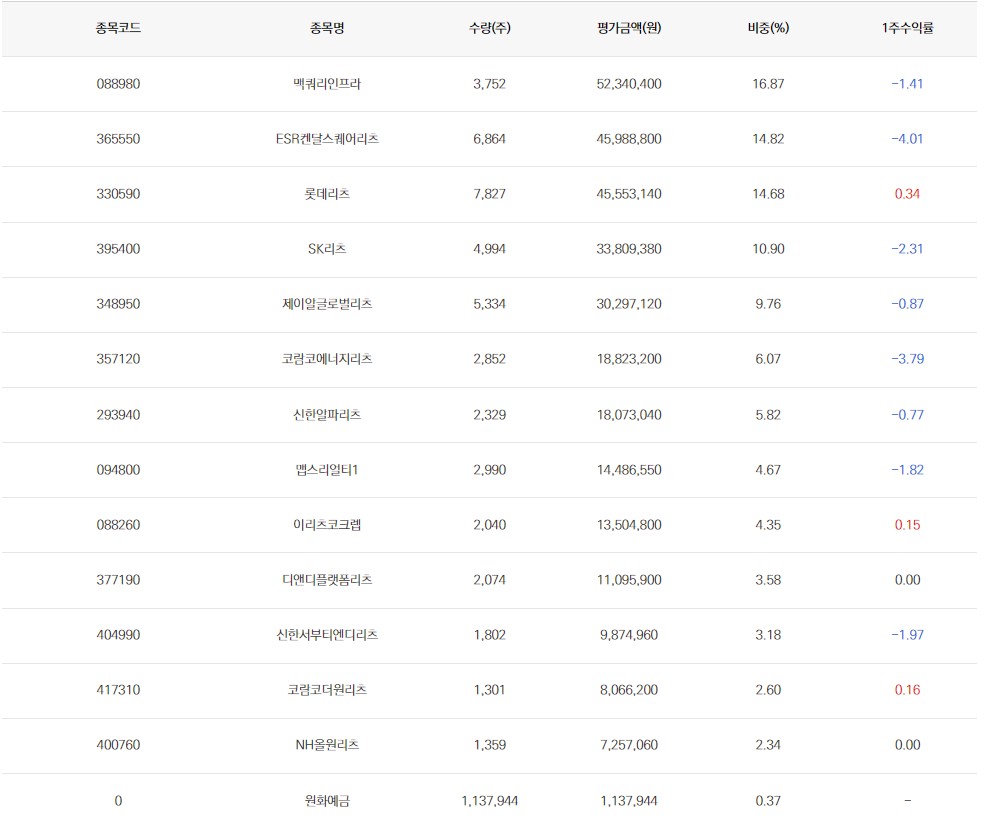Click return value -0.77
996x828 pixels.
pyautogui.click(x=907, y=415)
